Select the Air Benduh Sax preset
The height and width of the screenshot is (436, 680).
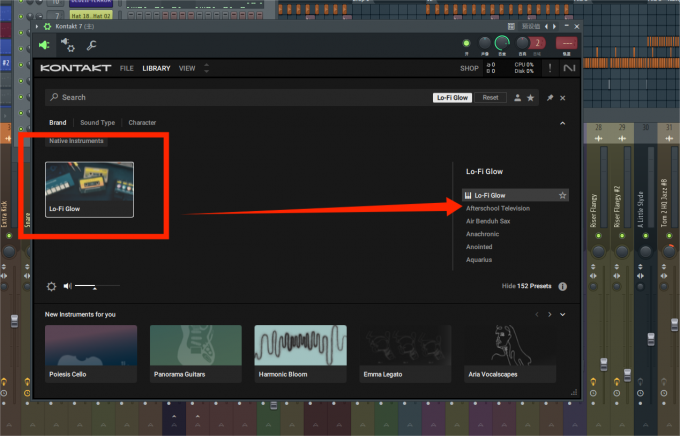488,221
